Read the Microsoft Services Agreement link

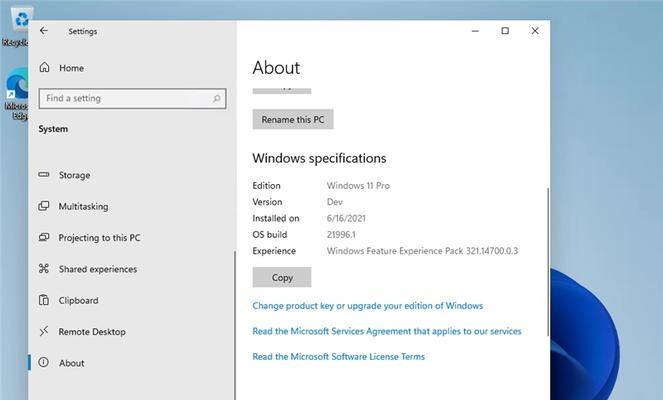point(387,331)
